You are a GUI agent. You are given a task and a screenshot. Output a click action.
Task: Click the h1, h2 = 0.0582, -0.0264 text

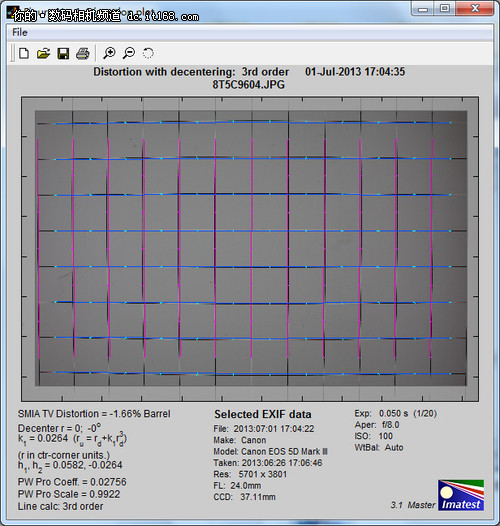click(x=70, y=466)
